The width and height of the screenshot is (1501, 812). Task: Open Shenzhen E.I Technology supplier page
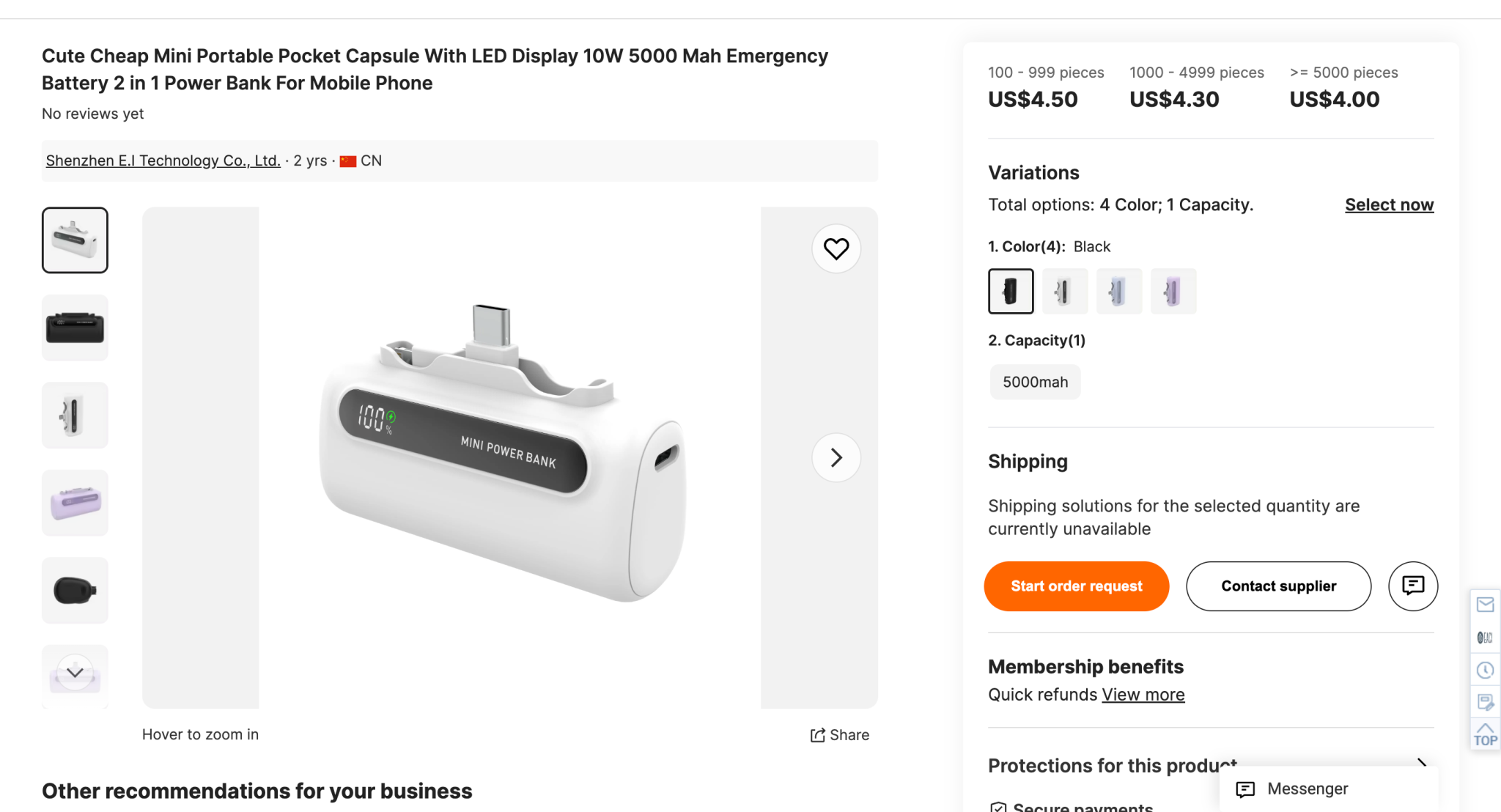click(162, 160)
